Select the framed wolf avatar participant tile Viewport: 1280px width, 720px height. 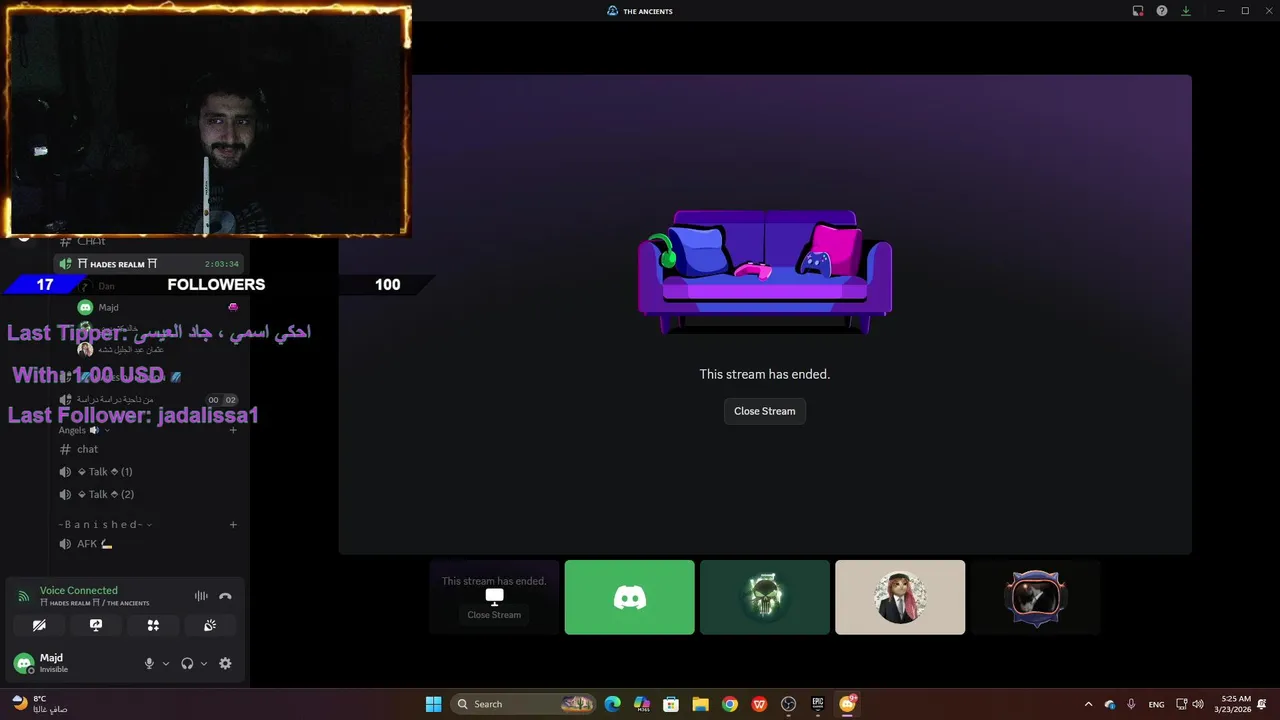(1035, 597)
